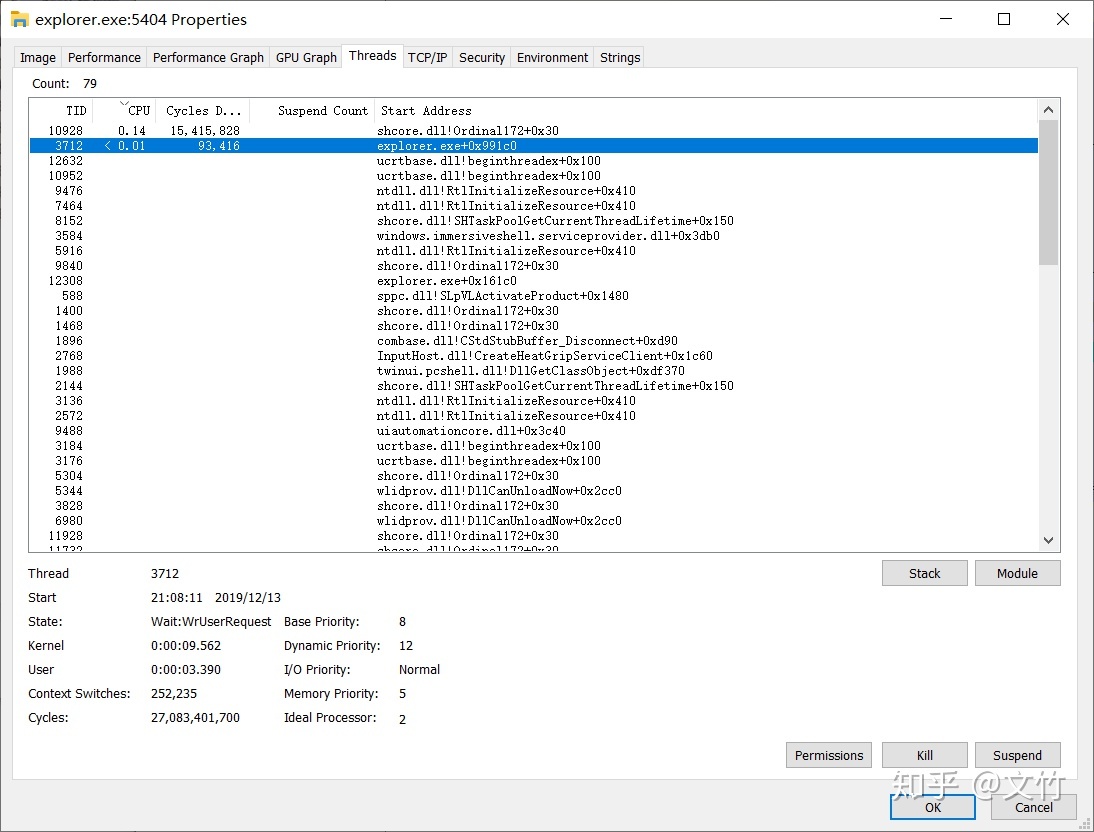The width and height of the screenshot is (1094, 832).
Task: Select thread 3184 row
Action: tap(534, 446)
